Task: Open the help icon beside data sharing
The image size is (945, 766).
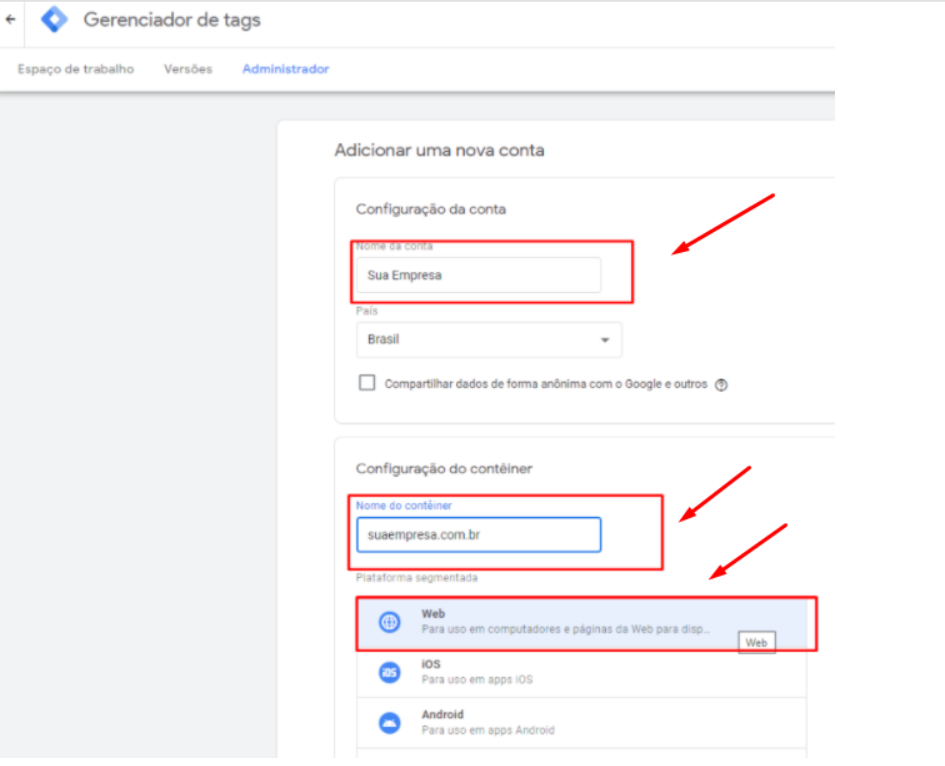Action: (x=721, y=385)
